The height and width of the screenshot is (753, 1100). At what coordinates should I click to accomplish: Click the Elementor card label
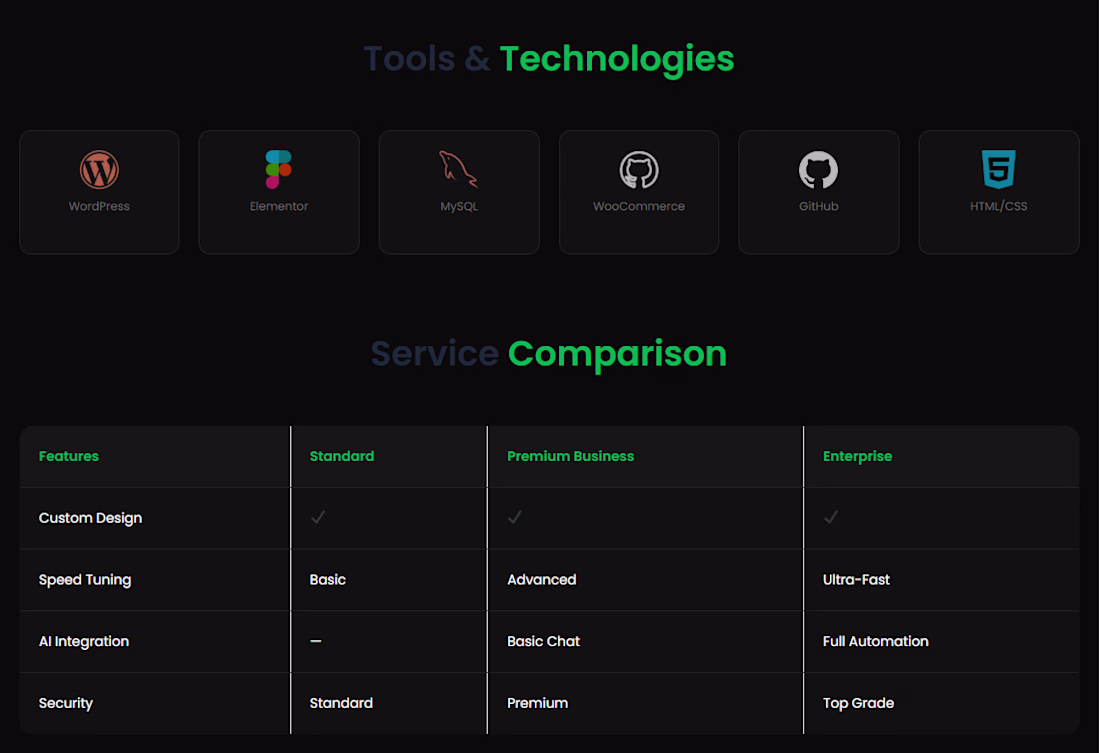(279, 206)
